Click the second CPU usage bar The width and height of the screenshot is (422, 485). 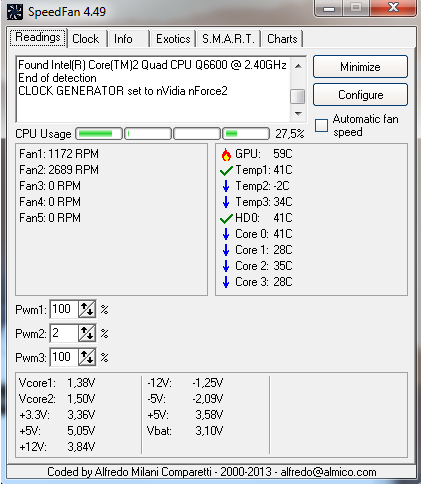click(148, 134)
